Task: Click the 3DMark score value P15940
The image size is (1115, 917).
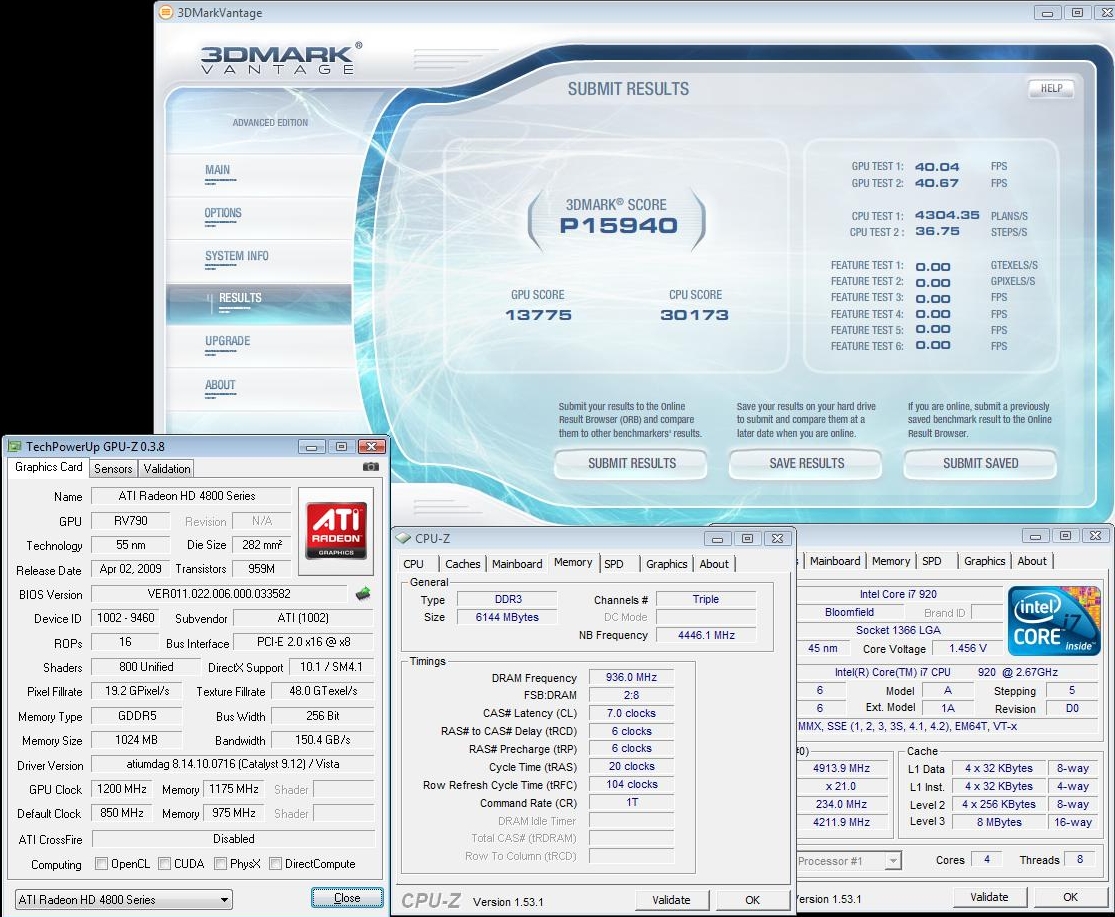Action: pyautogui.click(x=618, y=226)
